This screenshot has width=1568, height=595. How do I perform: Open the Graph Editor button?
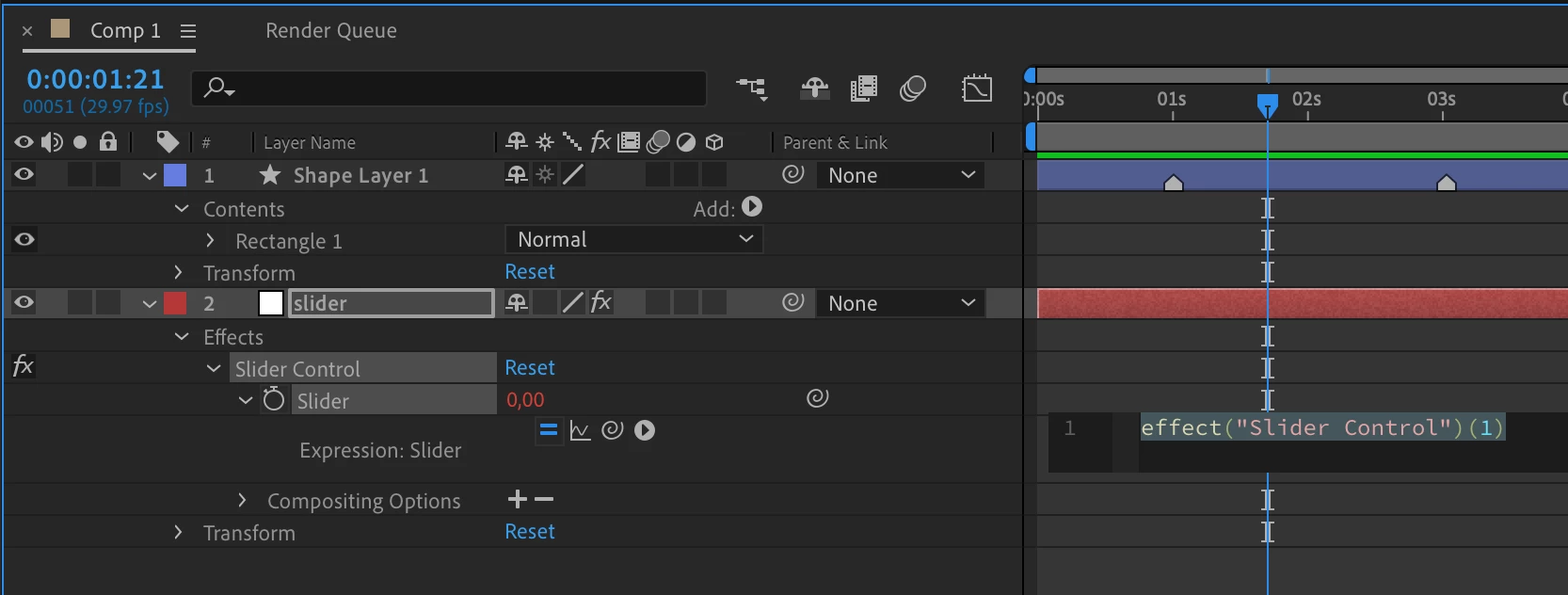tap(977, 88)
